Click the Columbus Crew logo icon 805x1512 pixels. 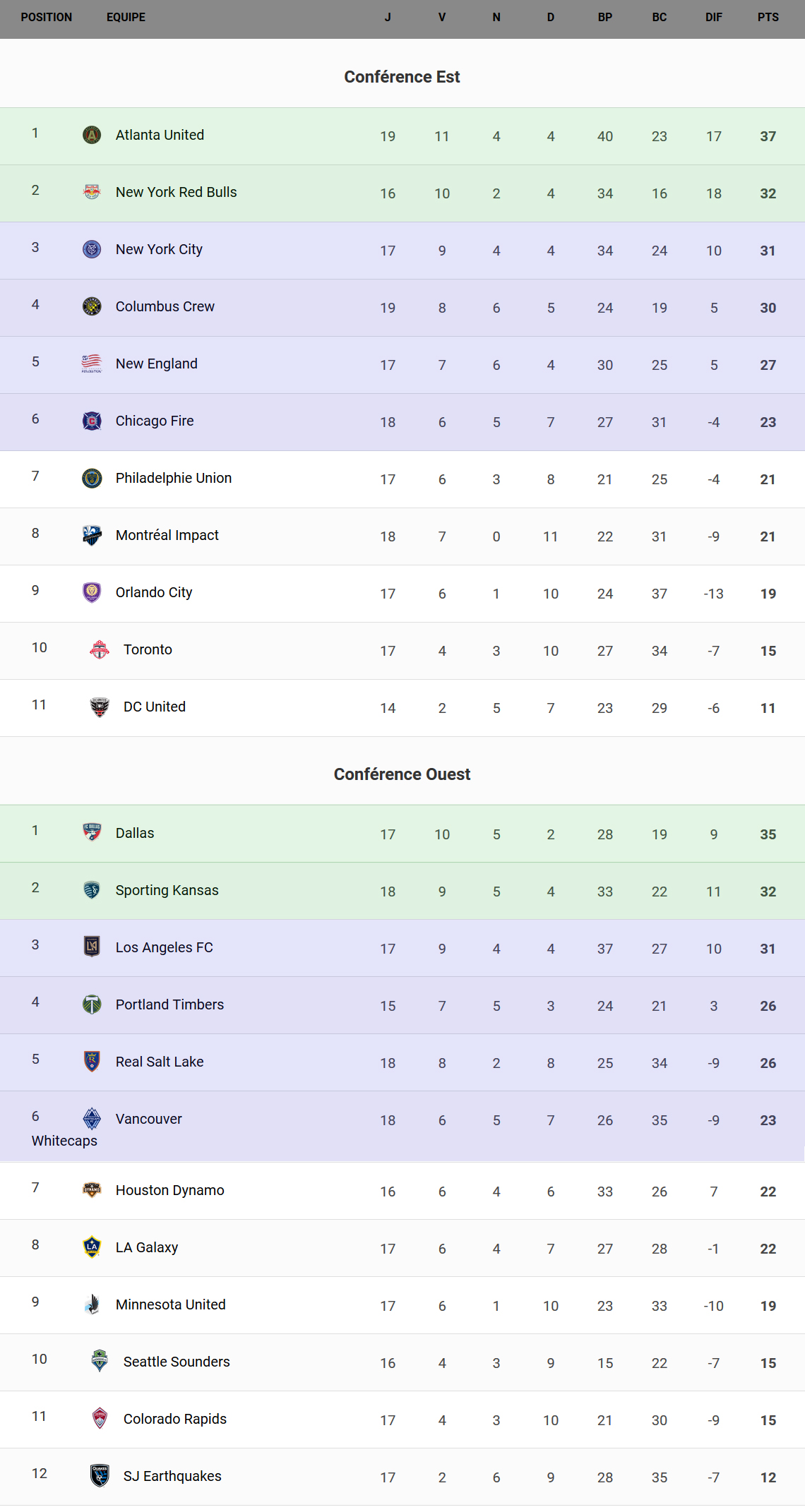pyautogui.click(x=92, y=306)
